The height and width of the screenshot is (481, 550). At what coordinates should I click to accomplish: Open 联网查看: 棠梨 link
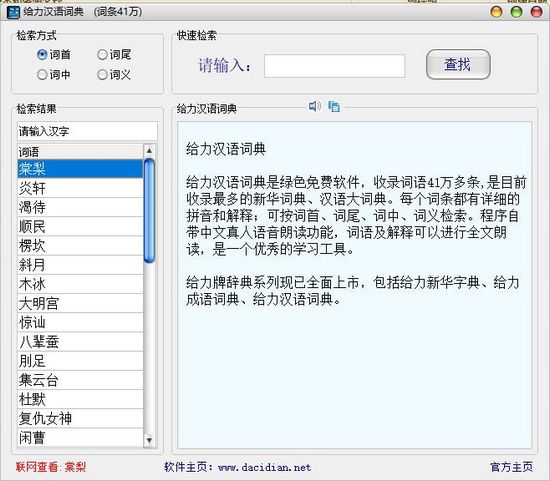(51, 467)
